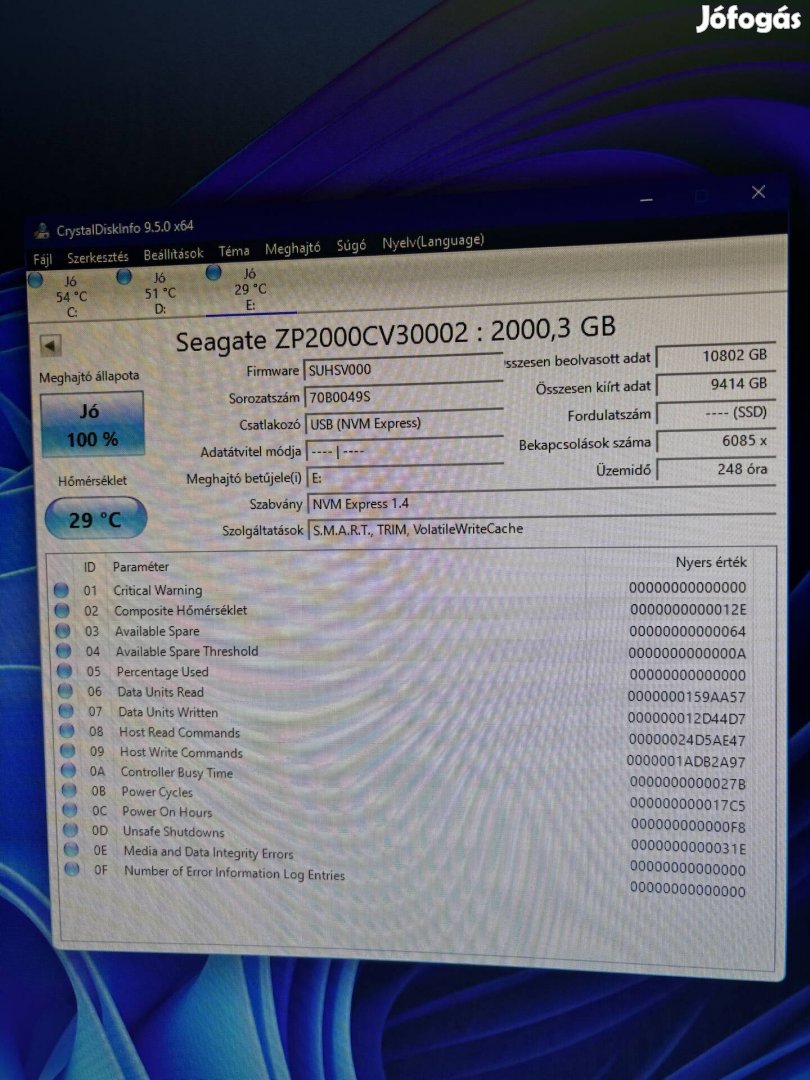This screenshot has width=810, height=1080.
Task: Select the Power On Hours parameter name
Action: tap(167, 811)
